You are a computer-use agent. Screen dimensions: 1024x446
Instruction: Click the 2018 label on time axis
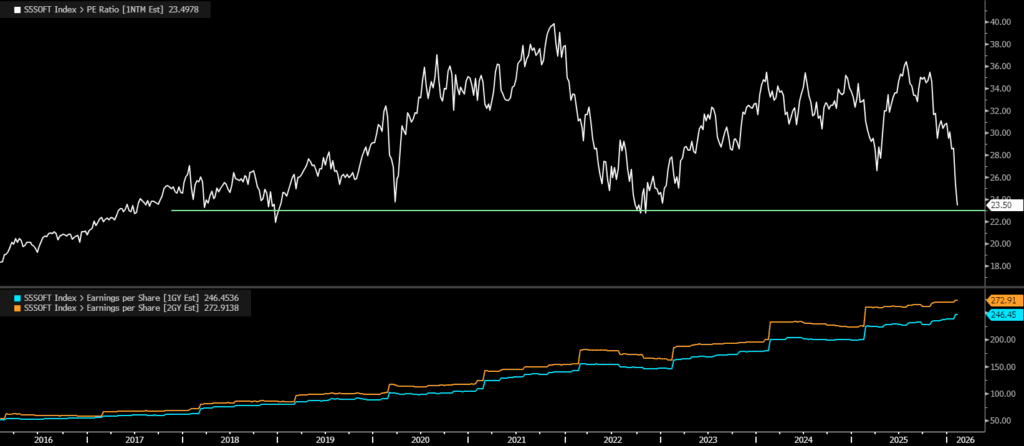coord(229,439)
